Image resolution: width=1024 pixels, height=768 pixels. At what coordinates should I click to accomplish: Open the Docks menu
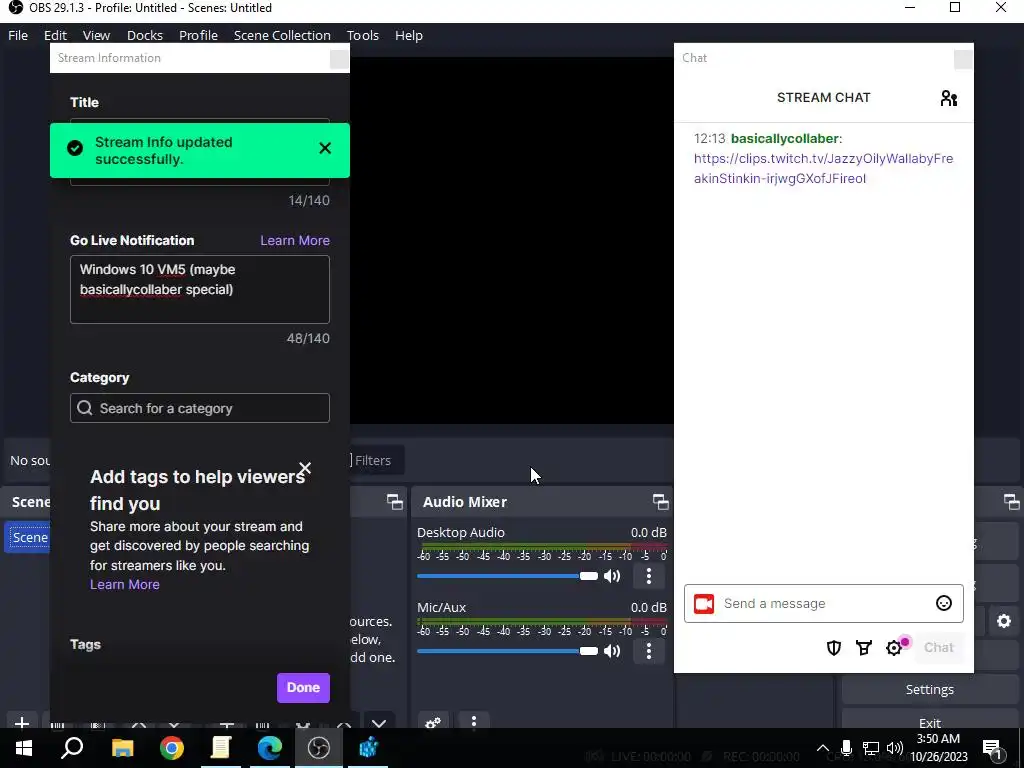pos(145,35)
